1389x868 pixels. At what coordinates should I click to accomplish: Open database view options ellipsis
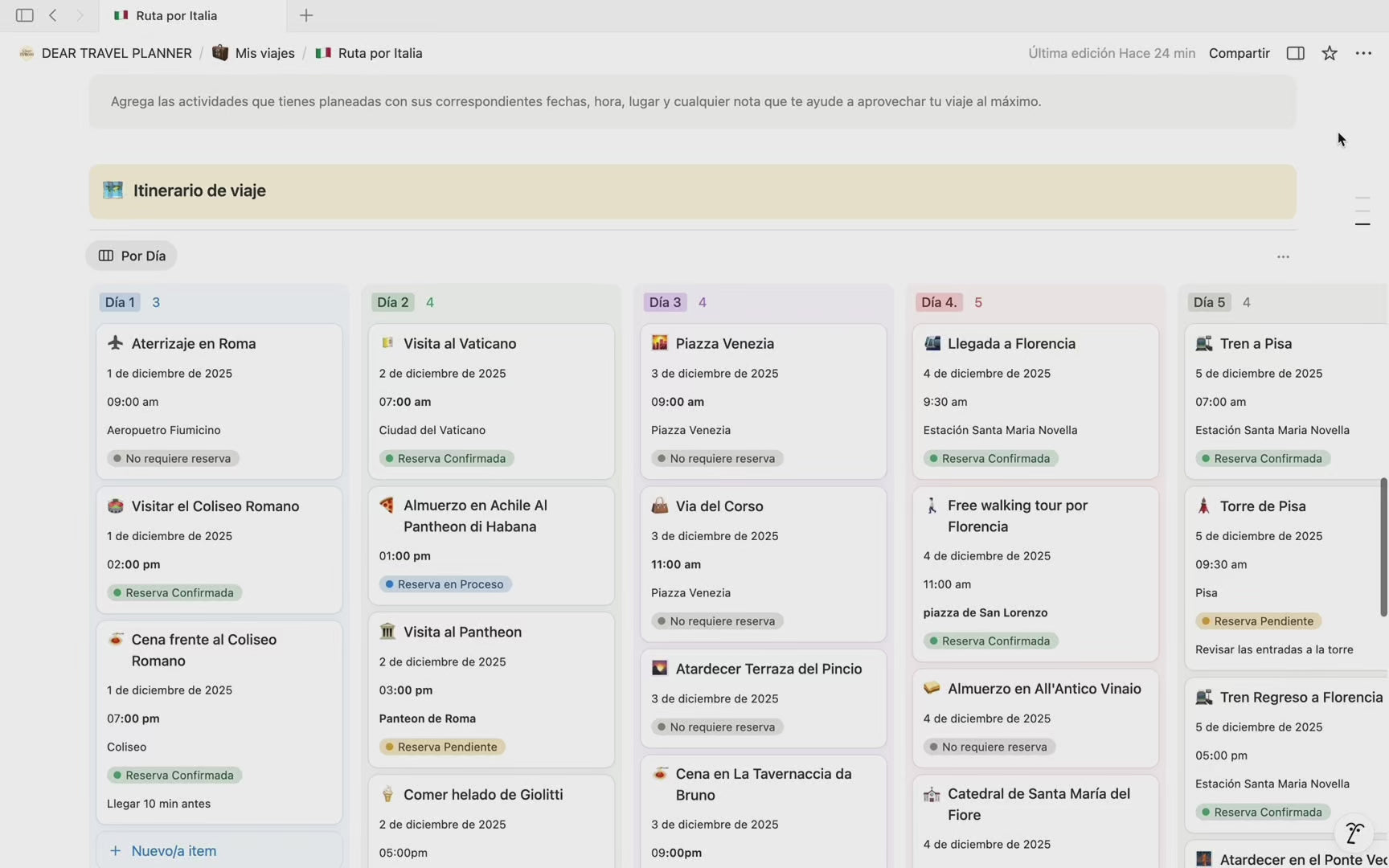coord(1283,256)
